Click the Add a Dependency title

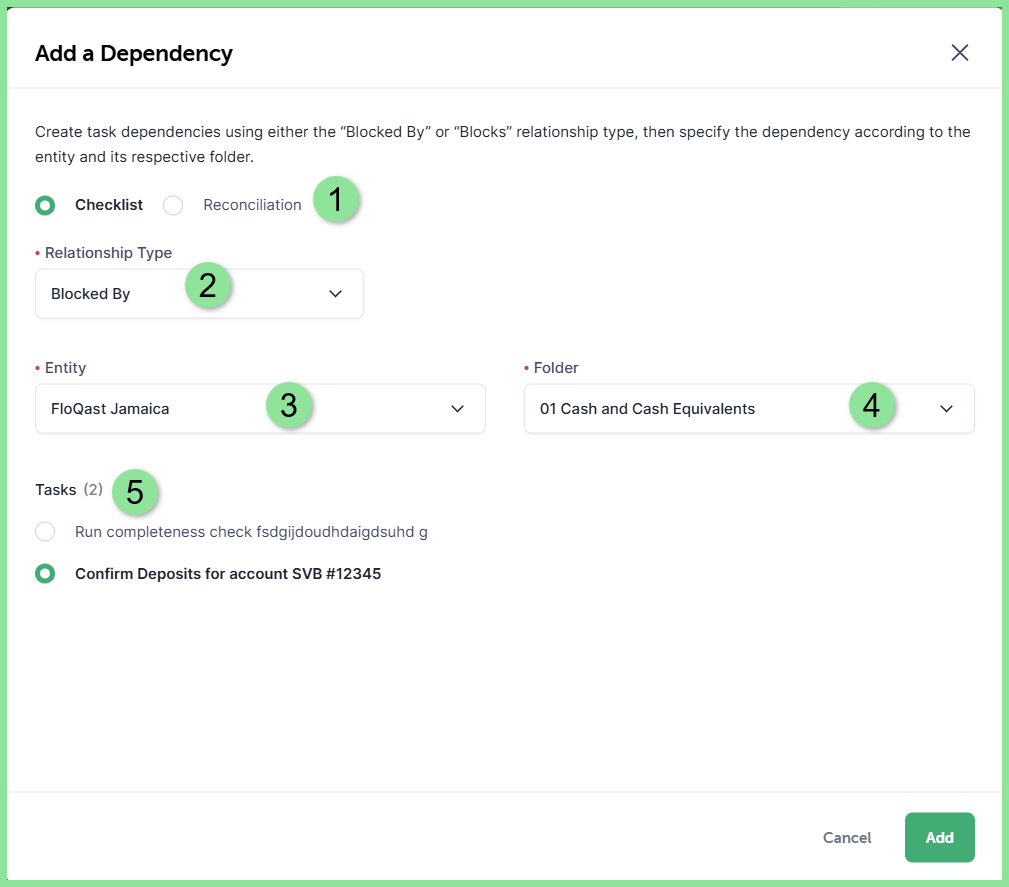point(134,53)
